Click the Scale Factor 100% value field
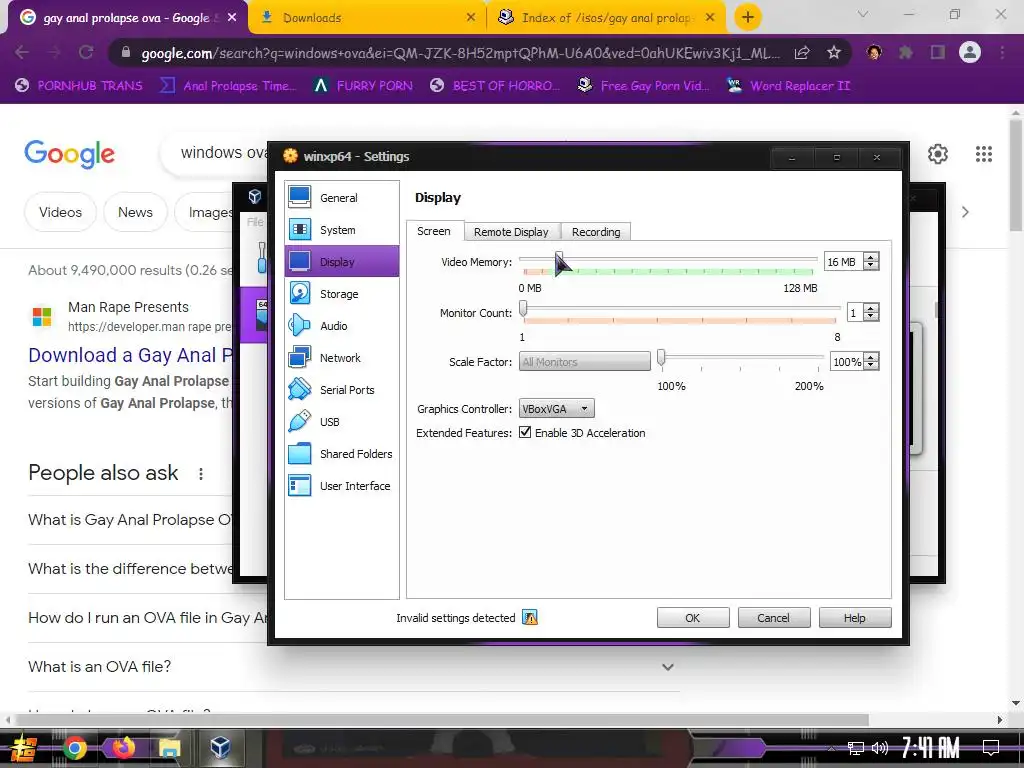Screen dimensions: 1024x768 click(846, 362)
